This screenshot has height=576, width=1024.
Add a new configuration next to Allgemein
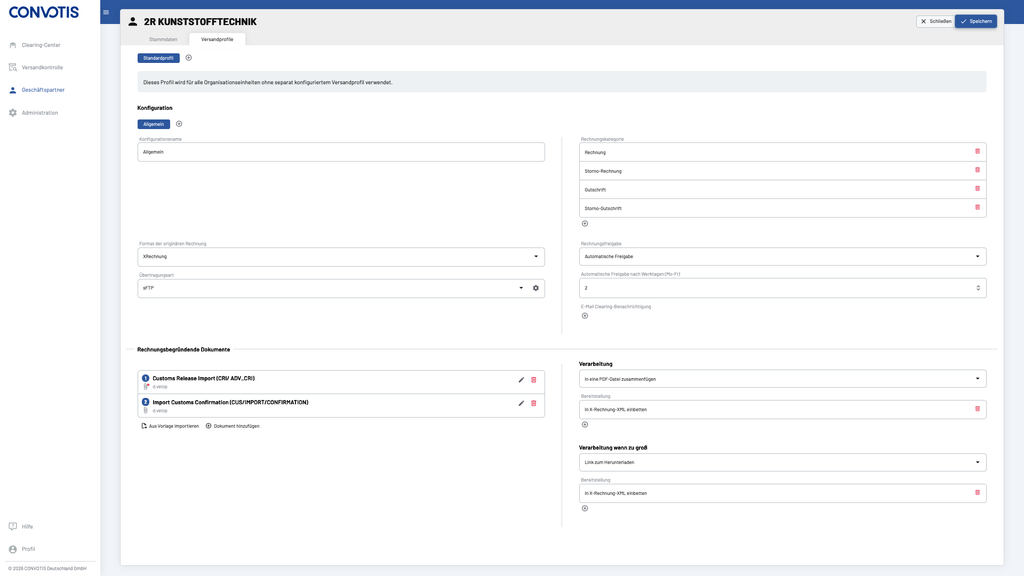pyautogui.click(x=179, y=124)
